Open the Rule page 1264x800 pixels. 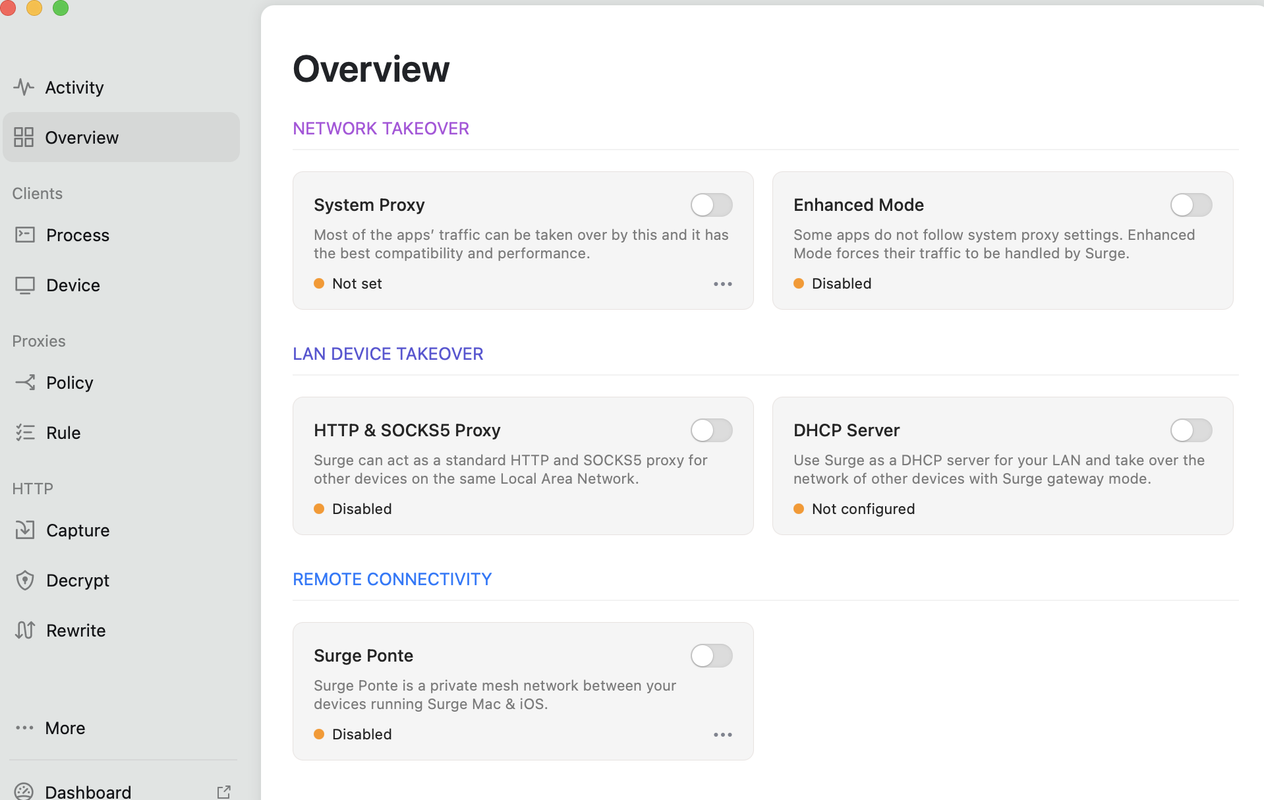(x=121, y=432)
